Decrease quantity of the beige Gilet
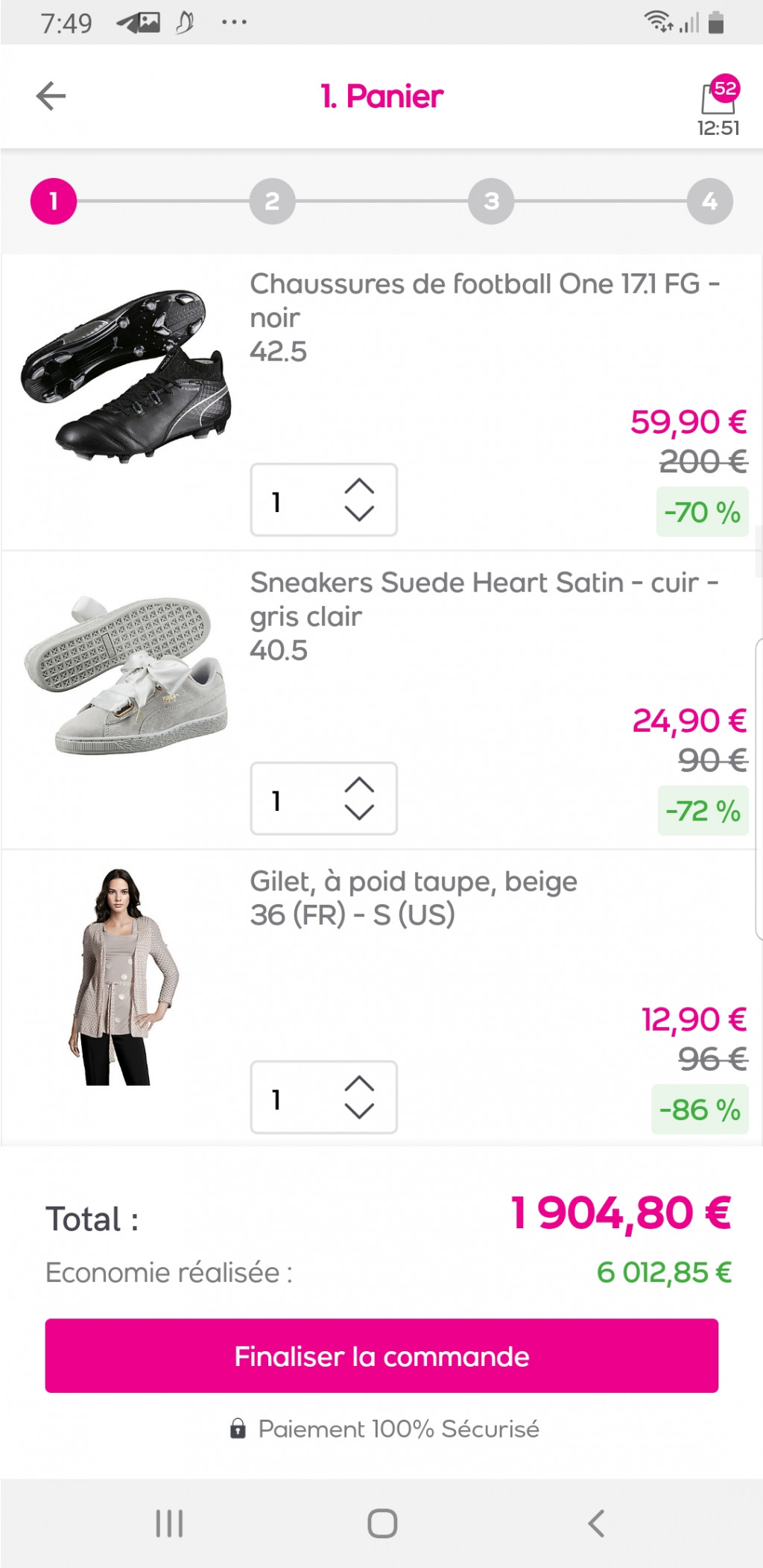This screenshot has width=763, height=1568. point(359,1111)
